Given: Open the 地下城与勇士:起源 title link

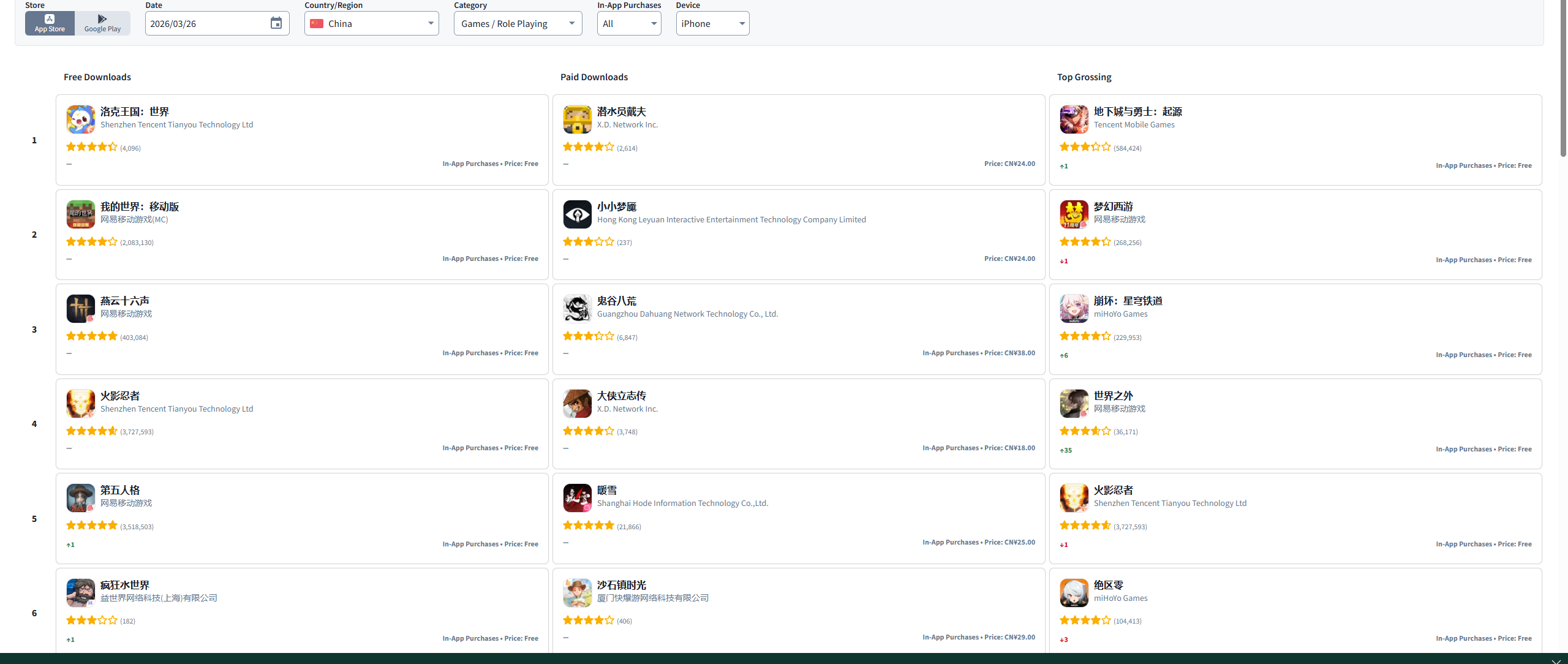Looking at the screenshot, I should pyautogui.click(x=1137, y=111).
